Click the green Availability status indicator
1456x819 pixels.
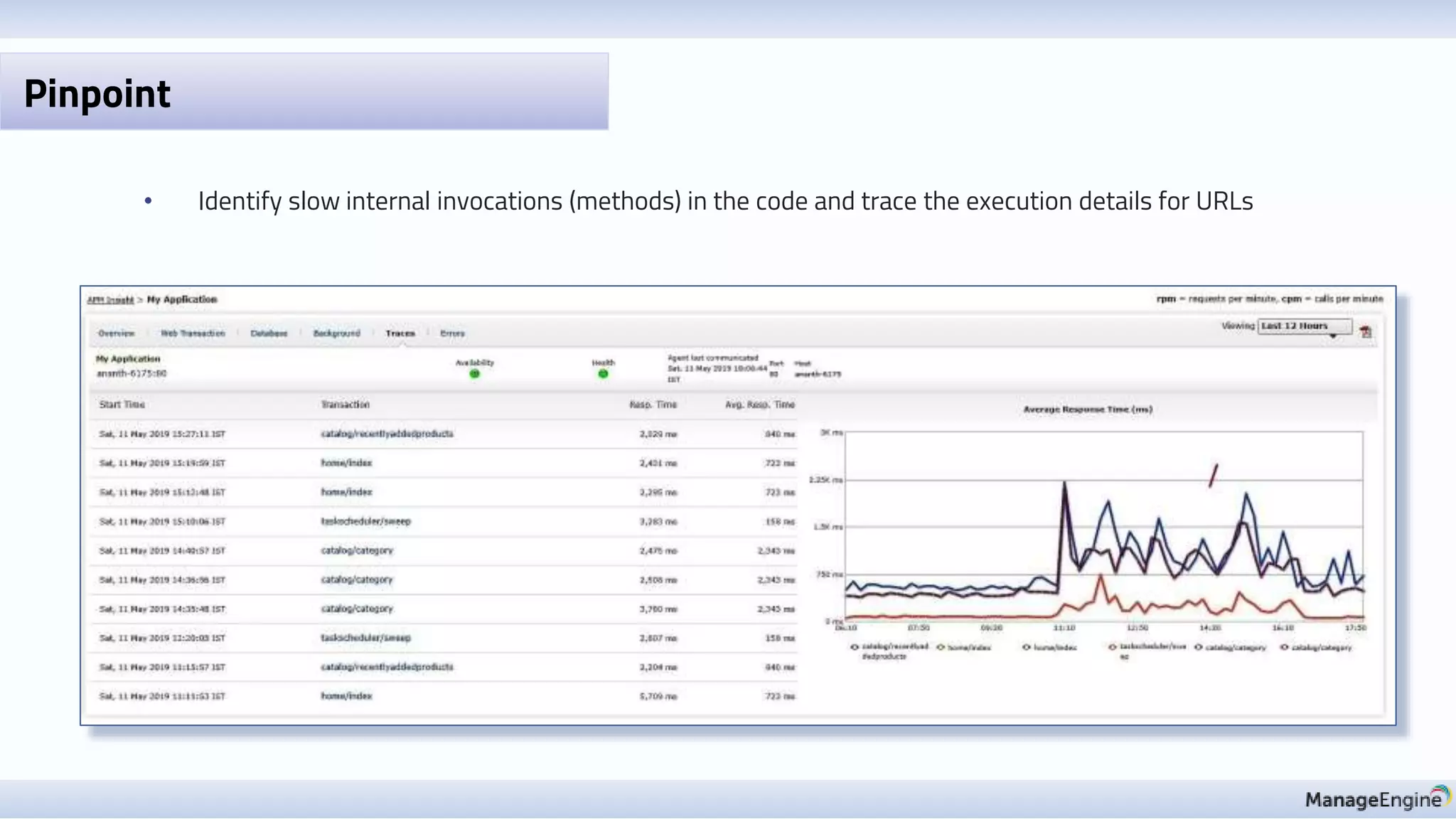tap(475, 374)
